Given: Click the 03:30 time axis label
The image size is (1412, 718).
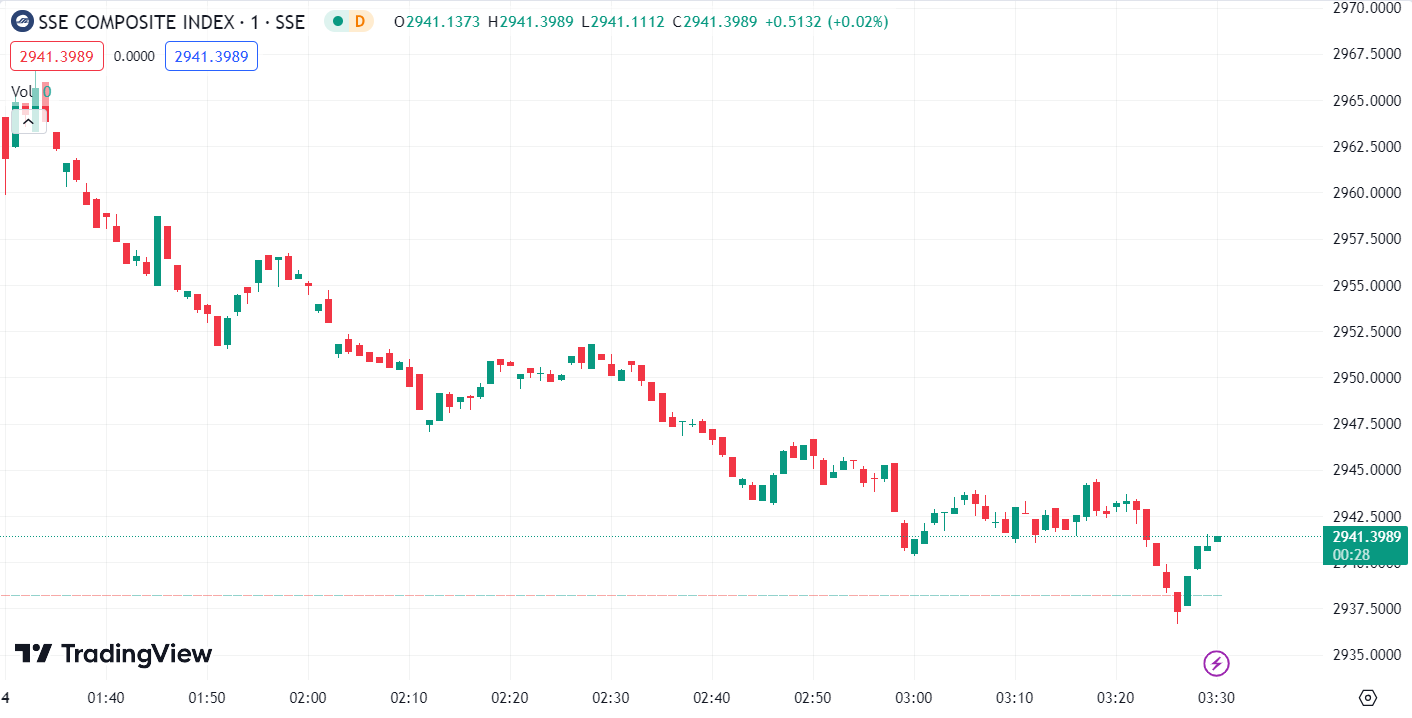Looking at the screenshot, I should pos(1216,697).
